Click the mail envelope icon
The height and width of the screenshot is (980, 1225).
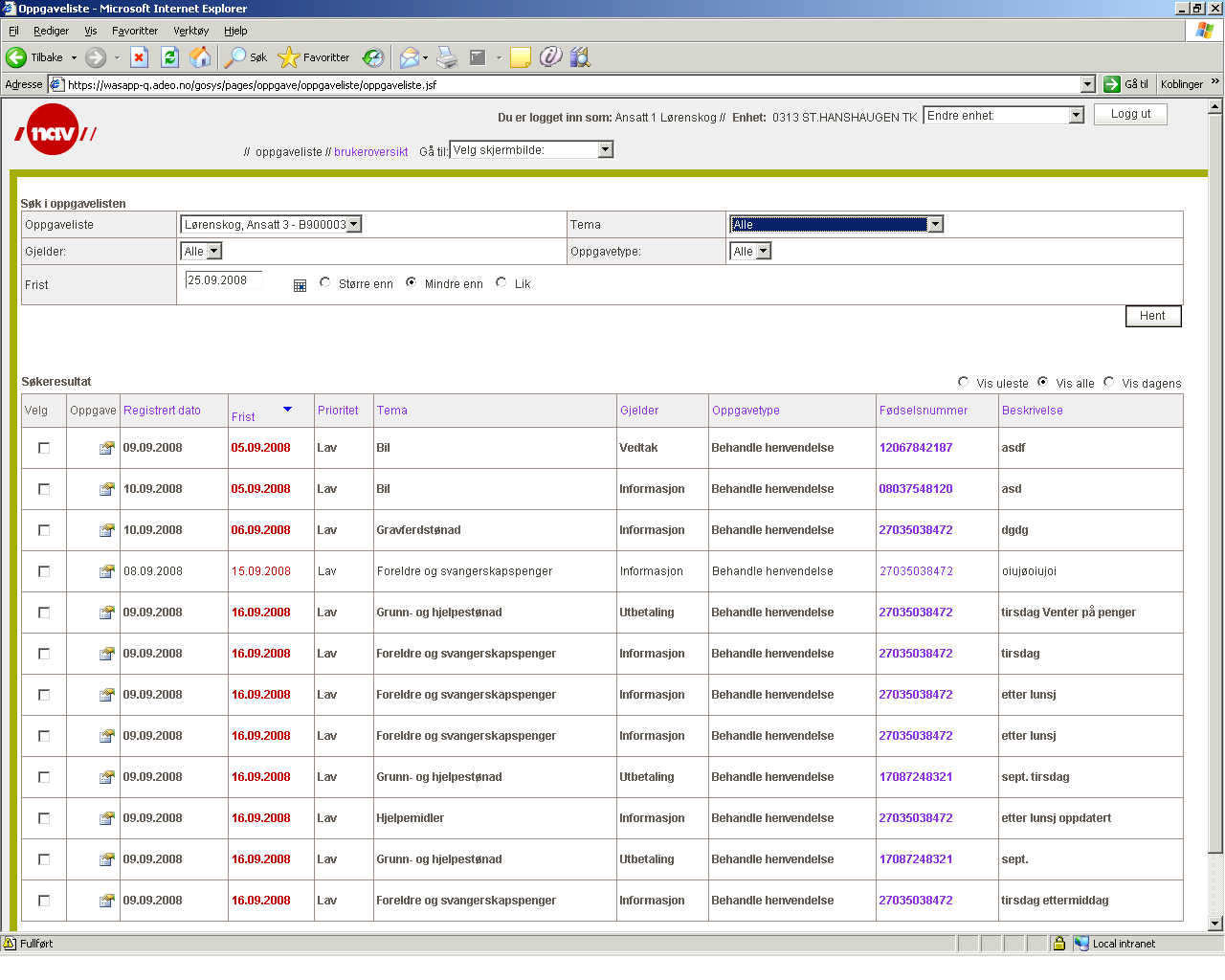tap(409, 57)
